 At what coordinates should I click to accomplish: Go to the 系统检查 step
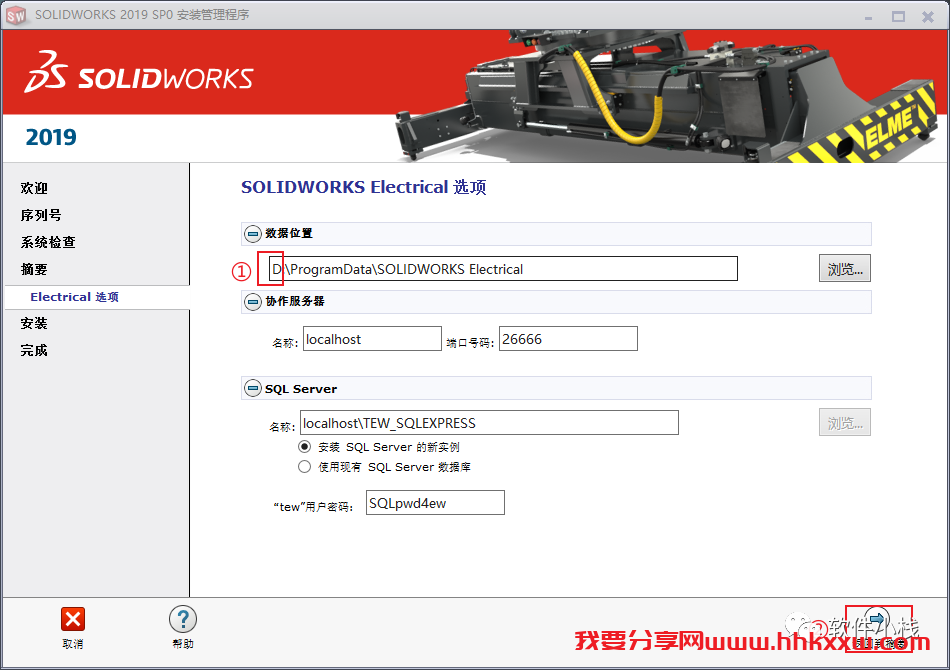[x=48, y=242]
